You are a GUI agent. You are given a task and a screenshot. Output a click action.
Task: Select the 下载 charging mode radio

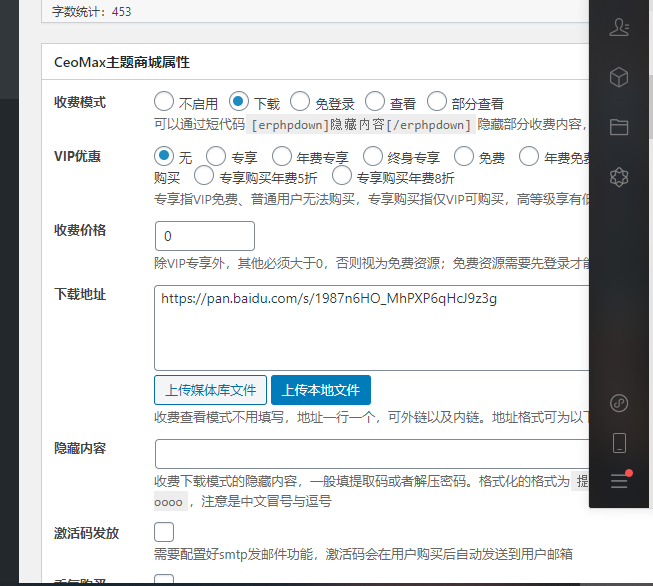pyautogui.click(x=239, y=102)
